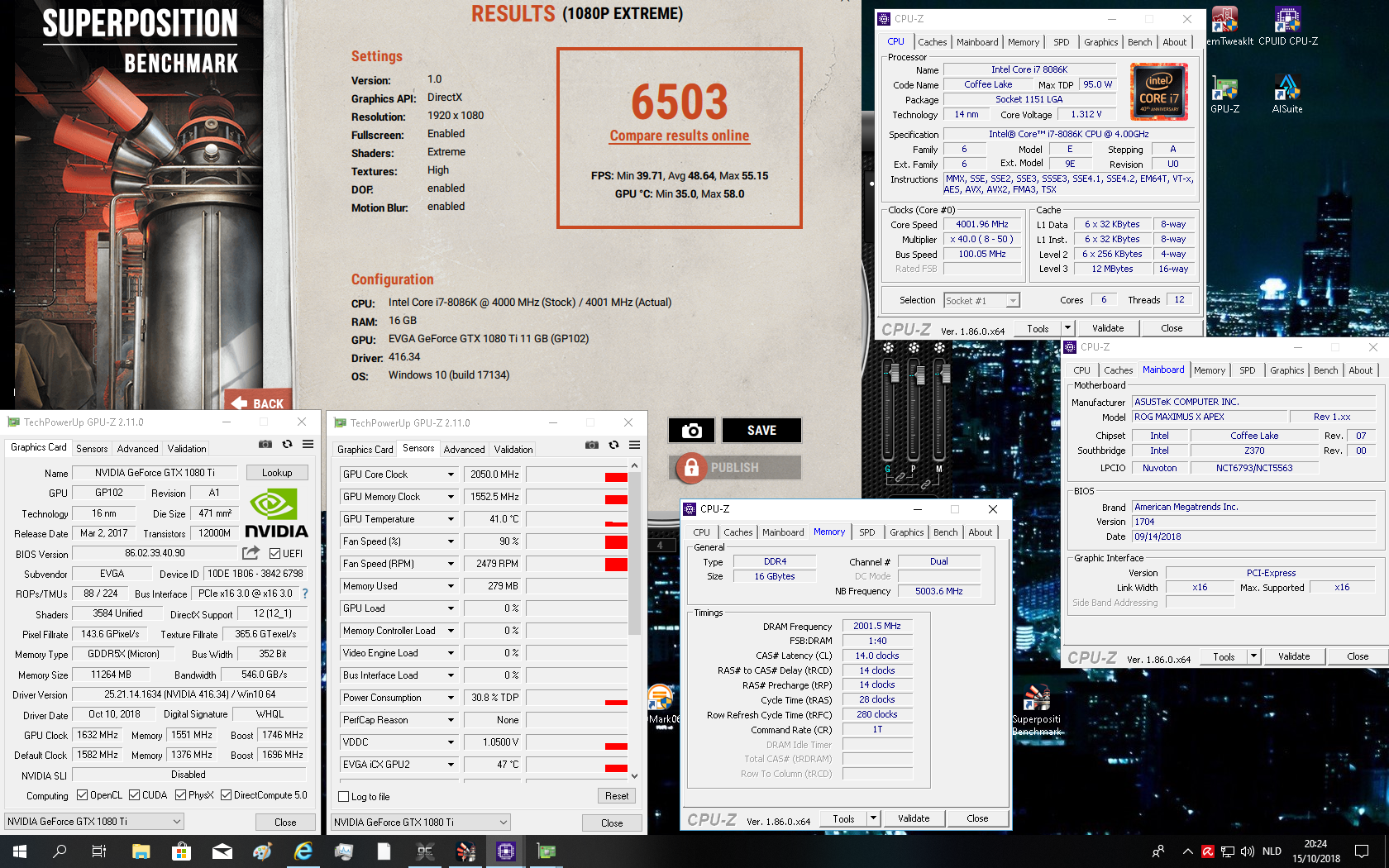Image resolution: width=1389 pixels, height=868 pixels.
Task: Click camera icon in GPU-Z Sensors window
Action: [592, 445]
